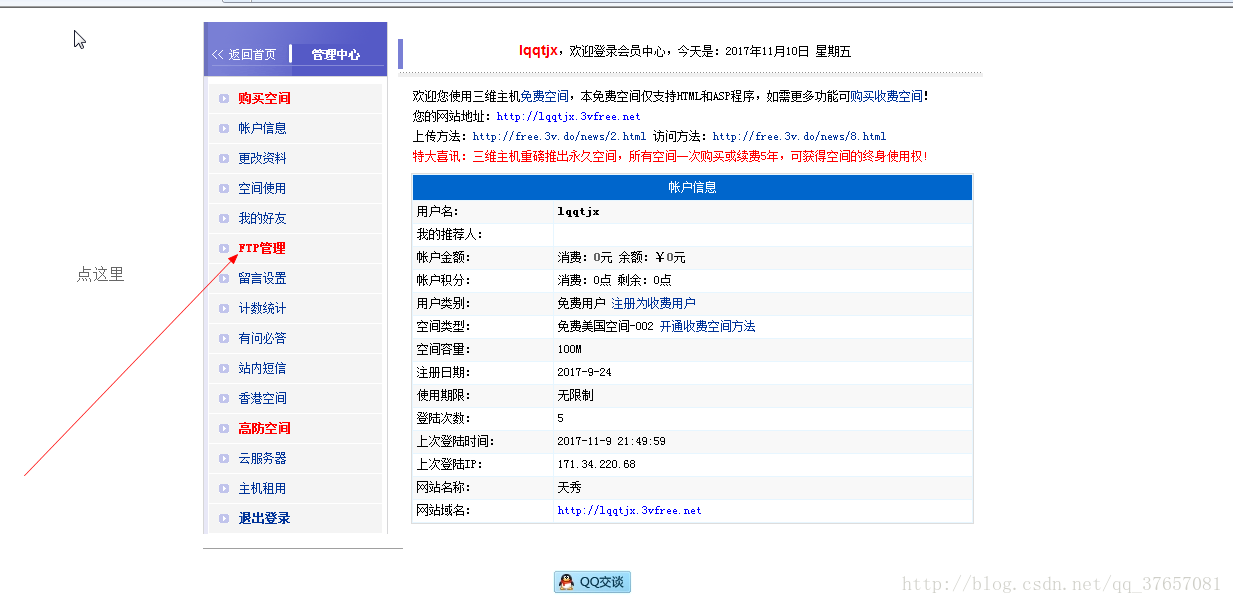
Task: Click space capacity value 100M
Action: [569, 349]
